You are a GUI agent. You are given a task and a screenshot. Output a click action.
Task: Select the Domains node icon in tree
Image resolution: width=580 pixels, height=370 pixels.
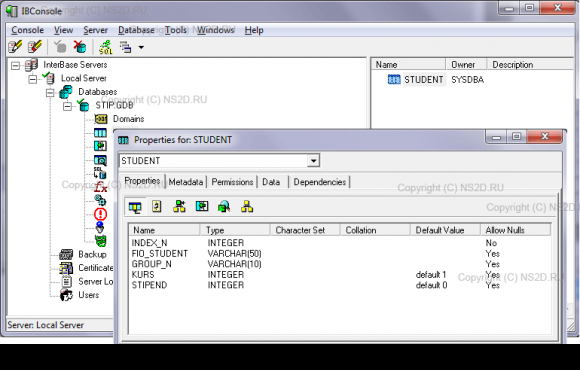(x=101, y=119)
